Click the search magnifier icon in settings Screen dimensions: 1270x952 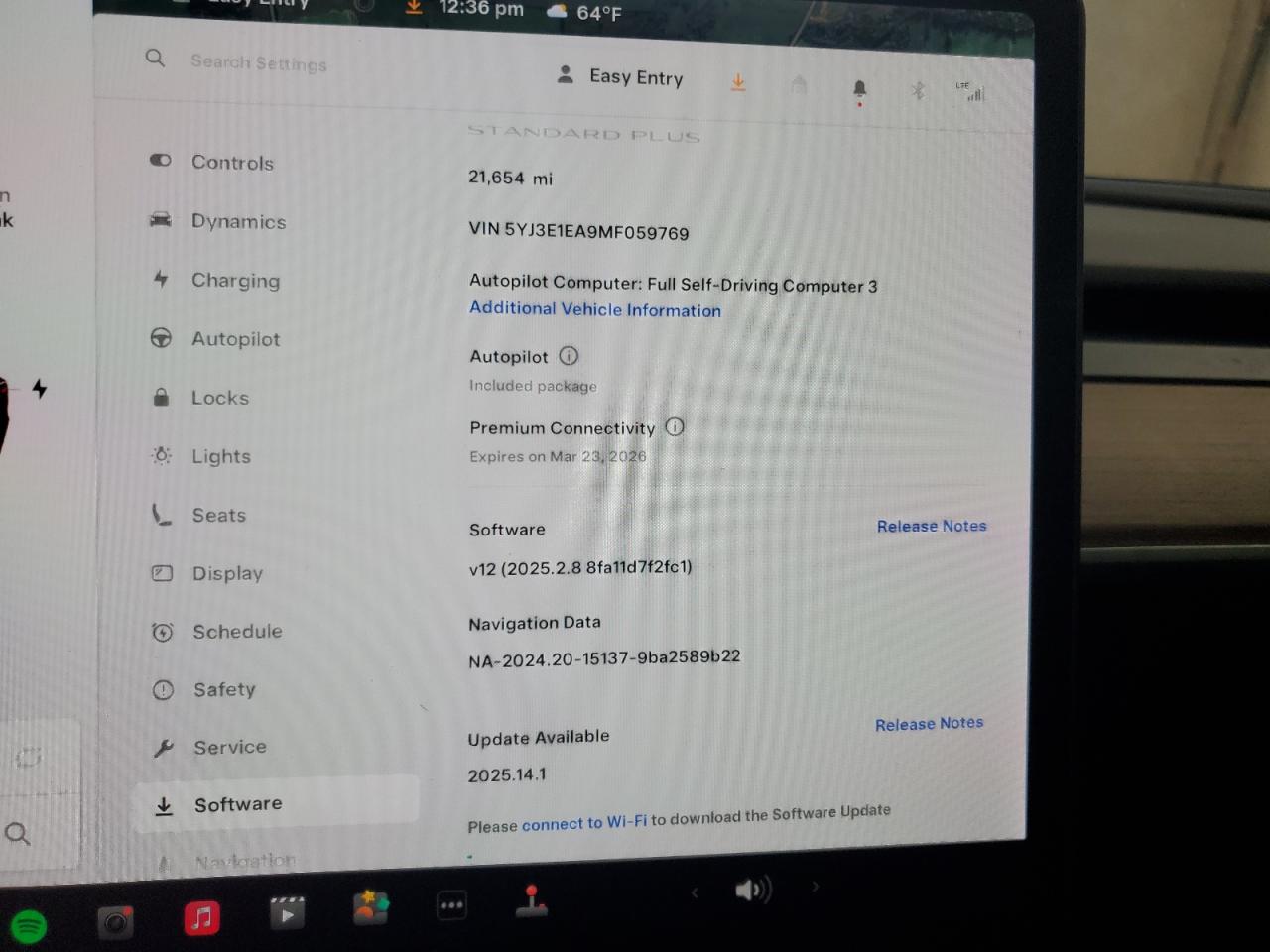pos(155,58)
